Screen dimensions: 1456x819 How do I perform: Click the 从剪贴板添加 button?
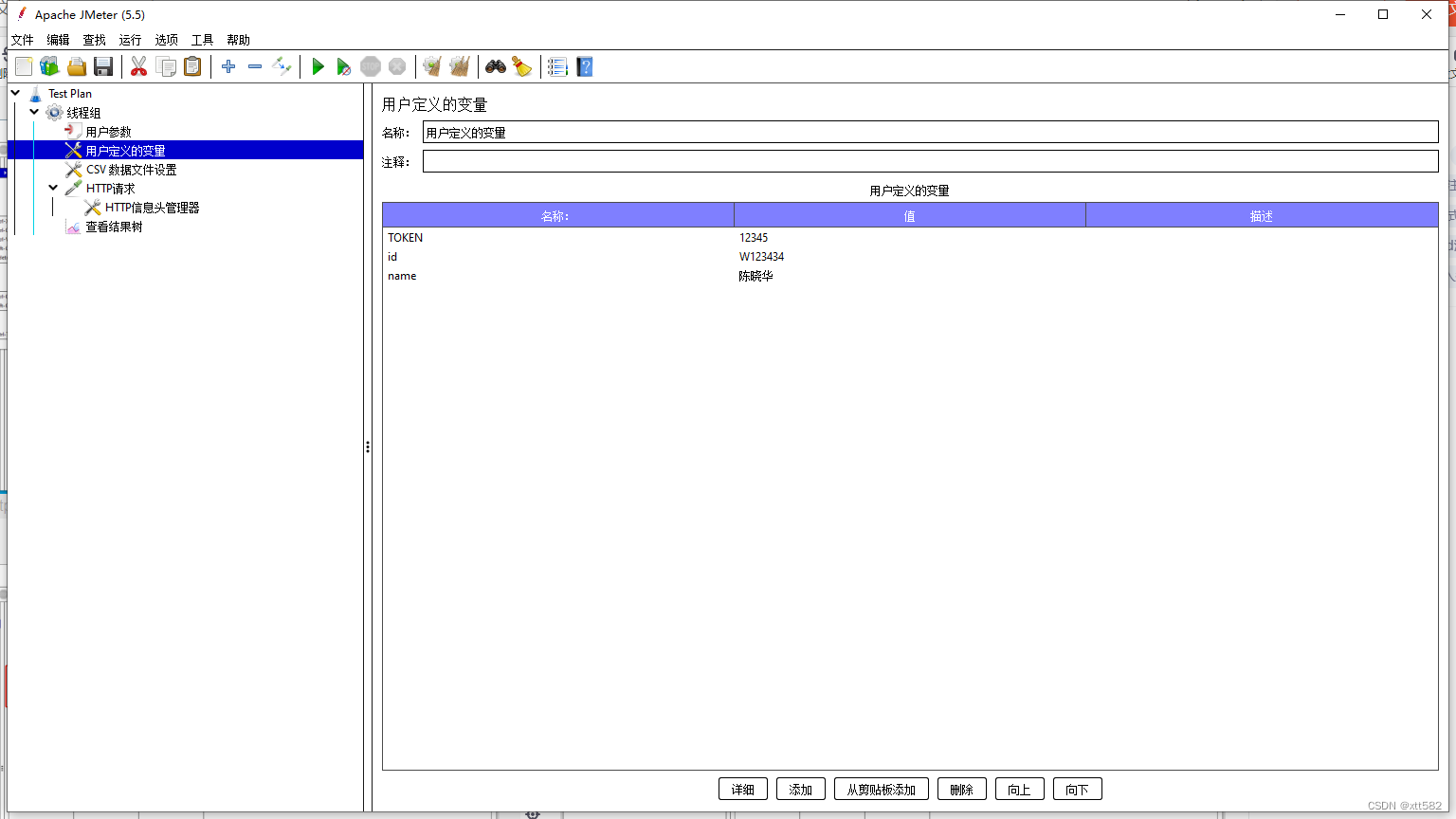tap(882, 789)
